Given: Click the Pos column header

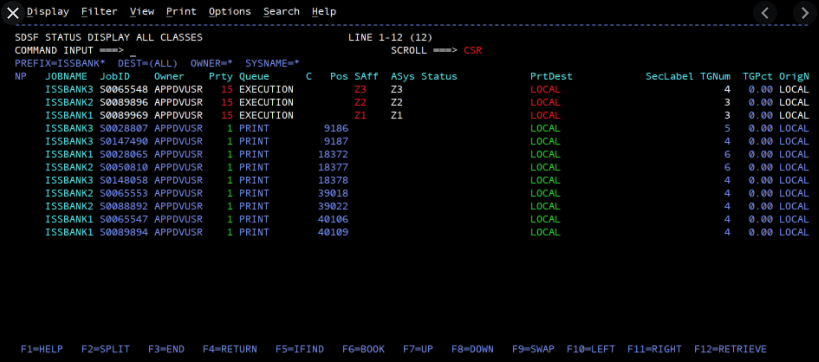Looking at the screenshot, I should (x=339, y=76).
